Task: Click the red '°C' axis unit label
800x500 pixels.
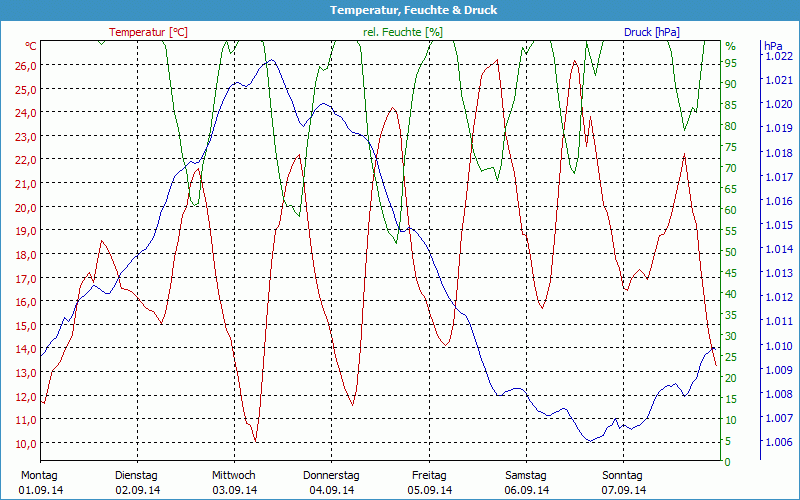Action: point(31,46)
